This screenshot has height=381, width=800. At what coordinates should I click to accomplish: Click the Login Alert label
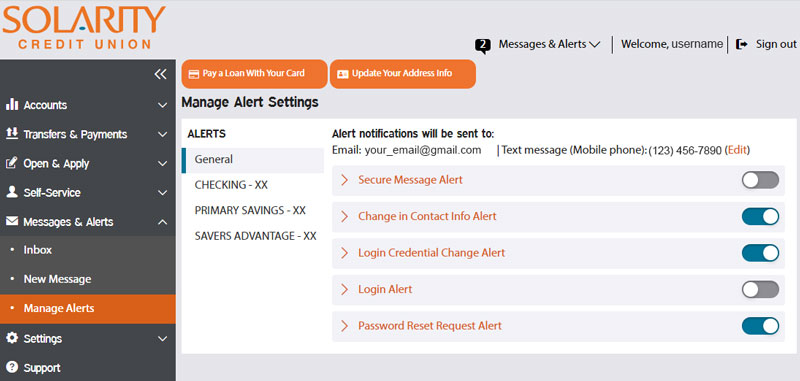385,289
